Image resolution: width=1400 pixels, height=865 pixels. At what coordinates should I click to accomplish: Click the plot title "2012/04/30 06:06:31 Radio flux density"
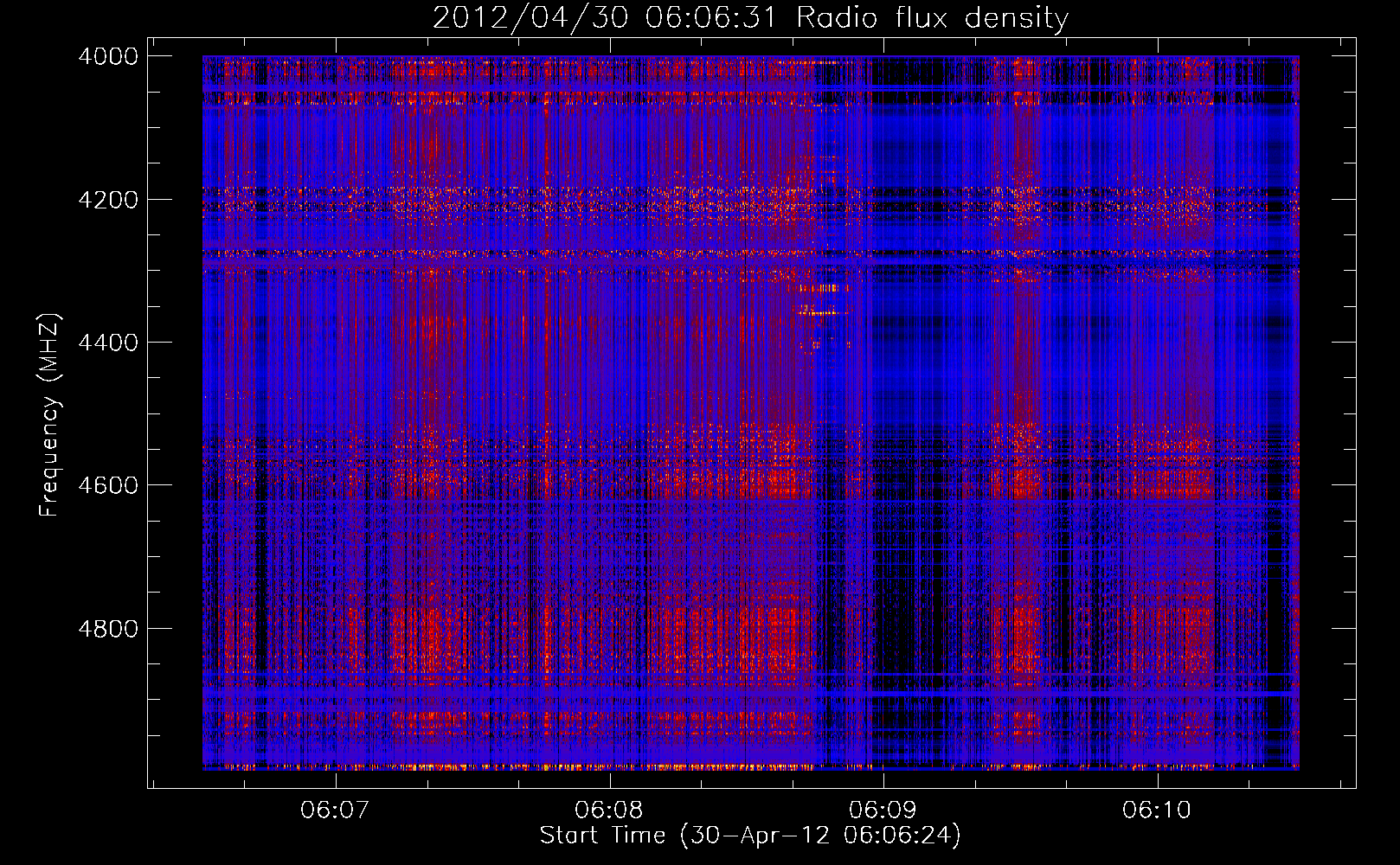[750, 18]
